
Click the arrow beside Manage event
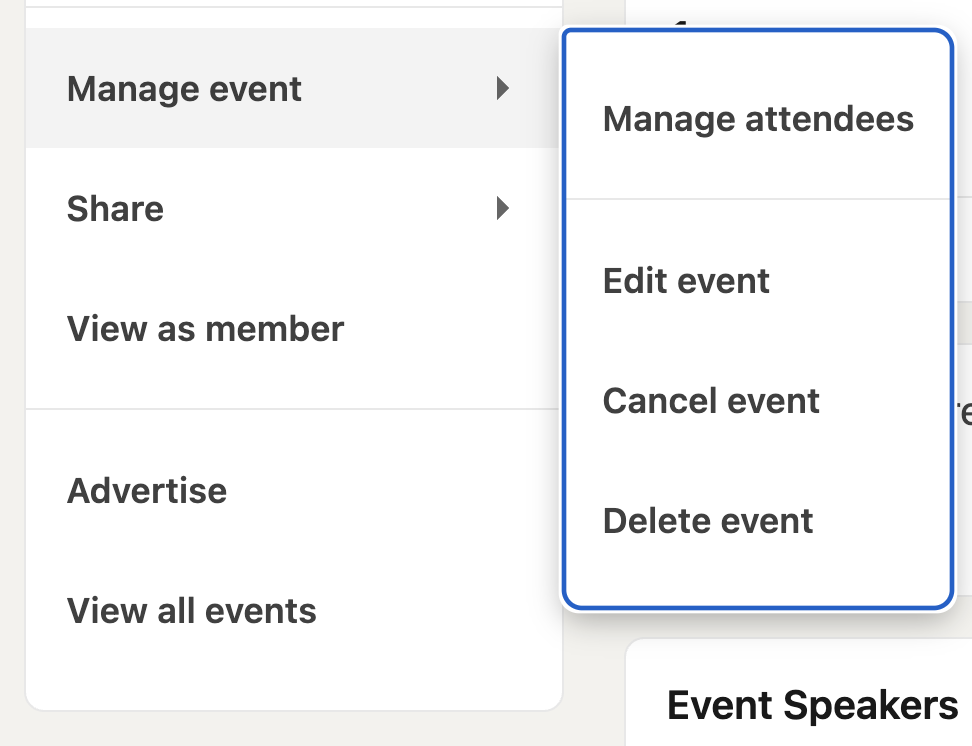point(503,89)
